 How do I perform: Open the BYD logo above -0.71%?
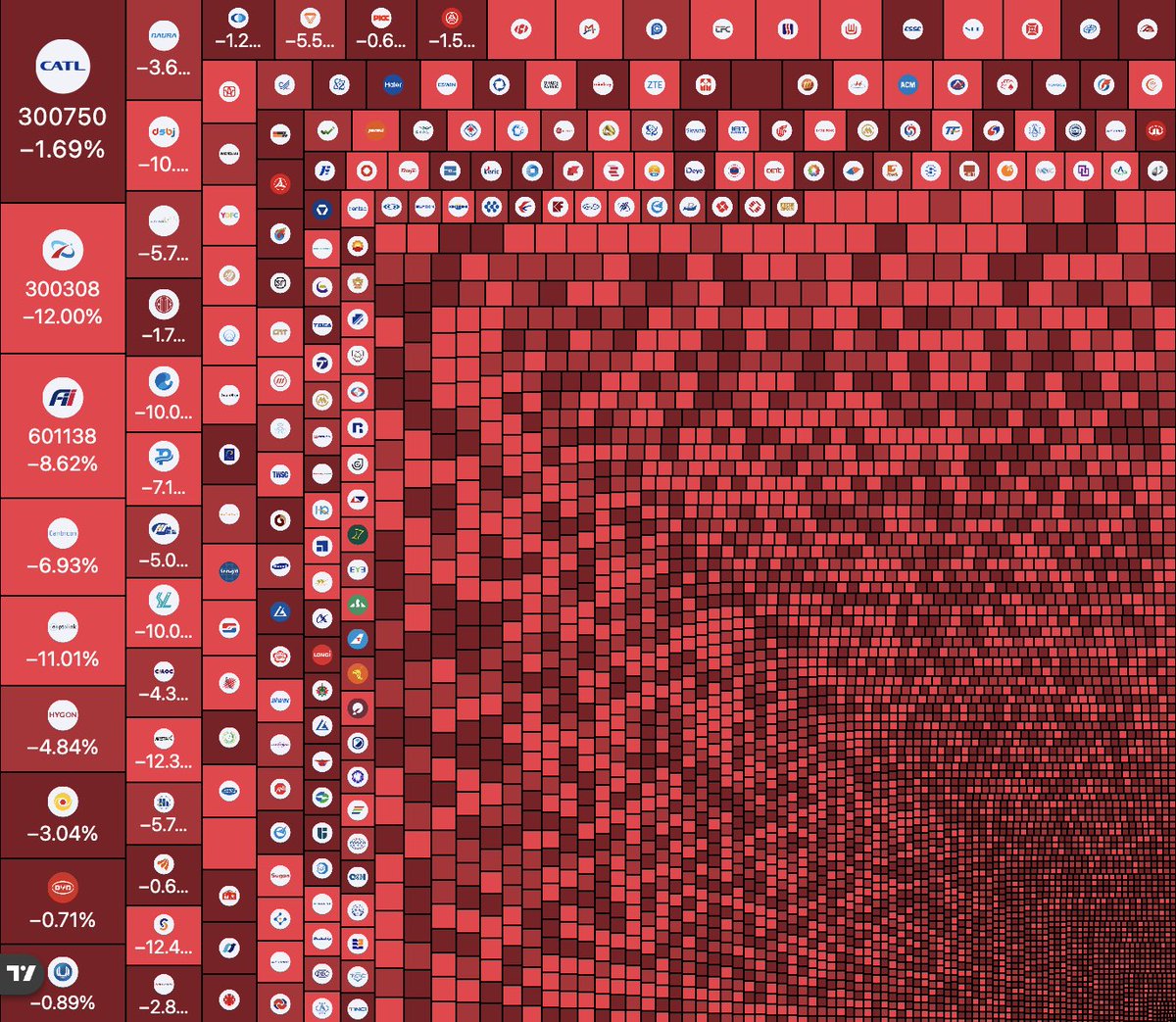(63, 888)
